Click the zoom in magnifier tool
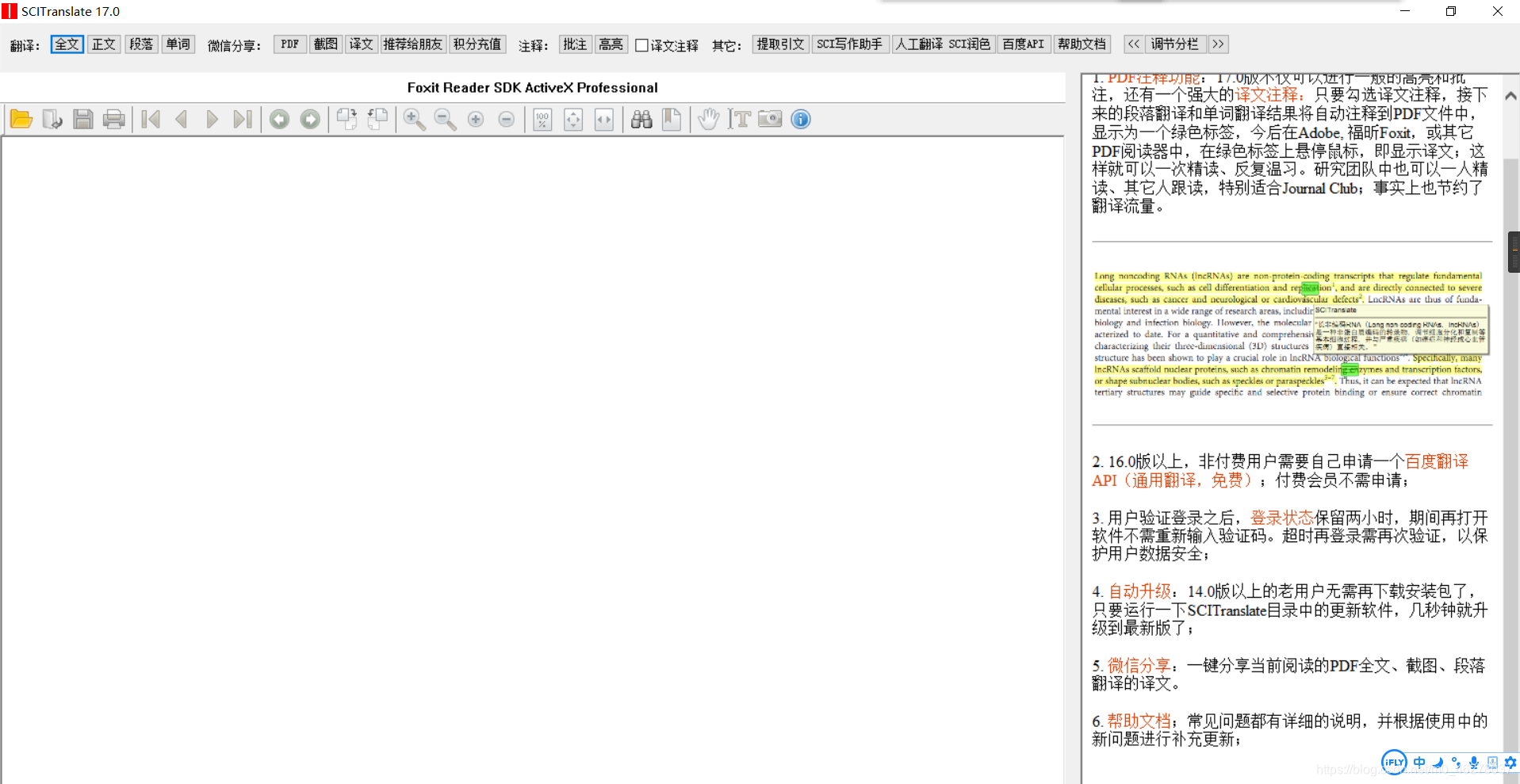 (x=414, y=120)
